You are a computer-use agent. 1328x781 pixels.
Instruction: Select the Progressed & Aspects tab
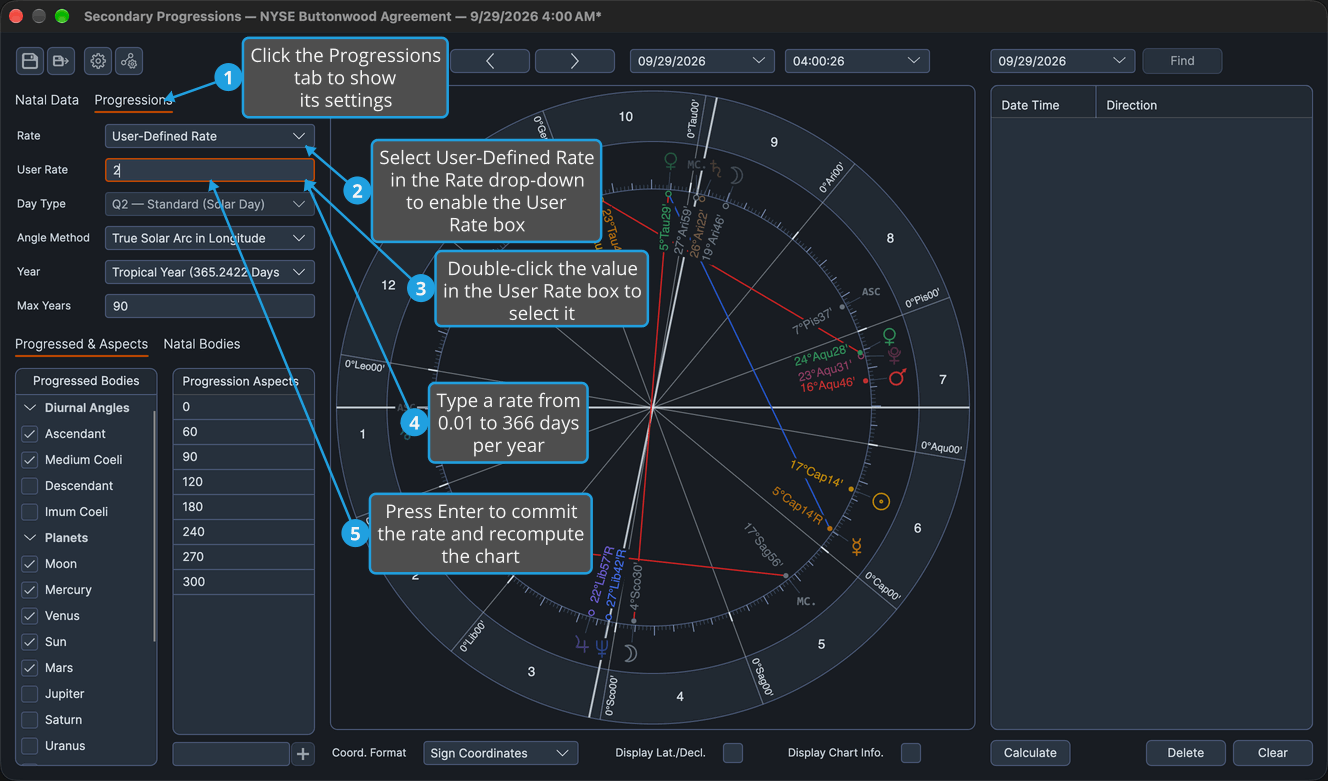pos(82,344)
